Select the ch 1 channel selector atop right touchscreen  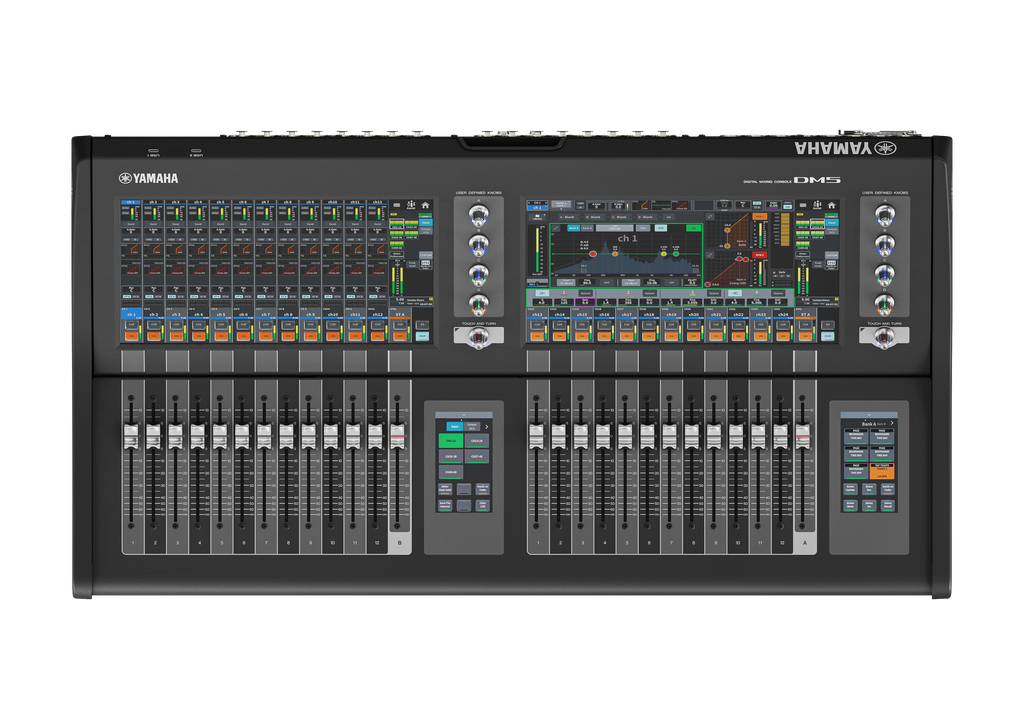[537, 206]
